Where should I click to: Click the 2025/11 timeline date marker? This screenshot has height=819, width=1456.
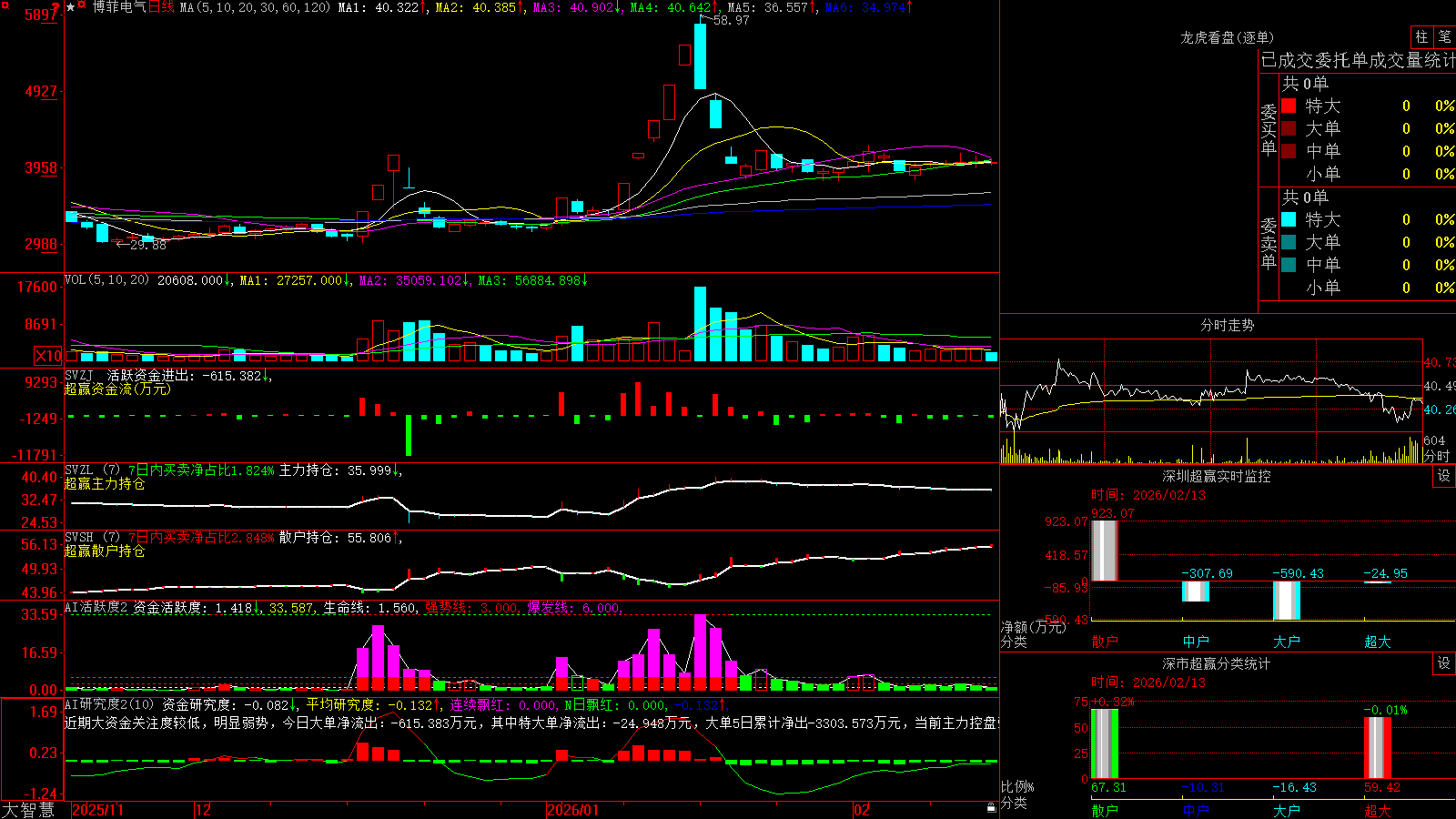click(x=97, y=809)
